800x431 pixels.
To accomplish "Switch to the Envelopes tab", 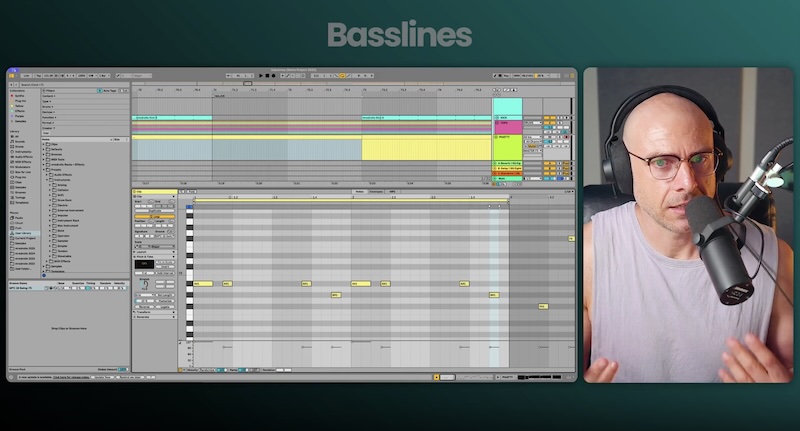I will pyautogui.click(x=376, y=192).
